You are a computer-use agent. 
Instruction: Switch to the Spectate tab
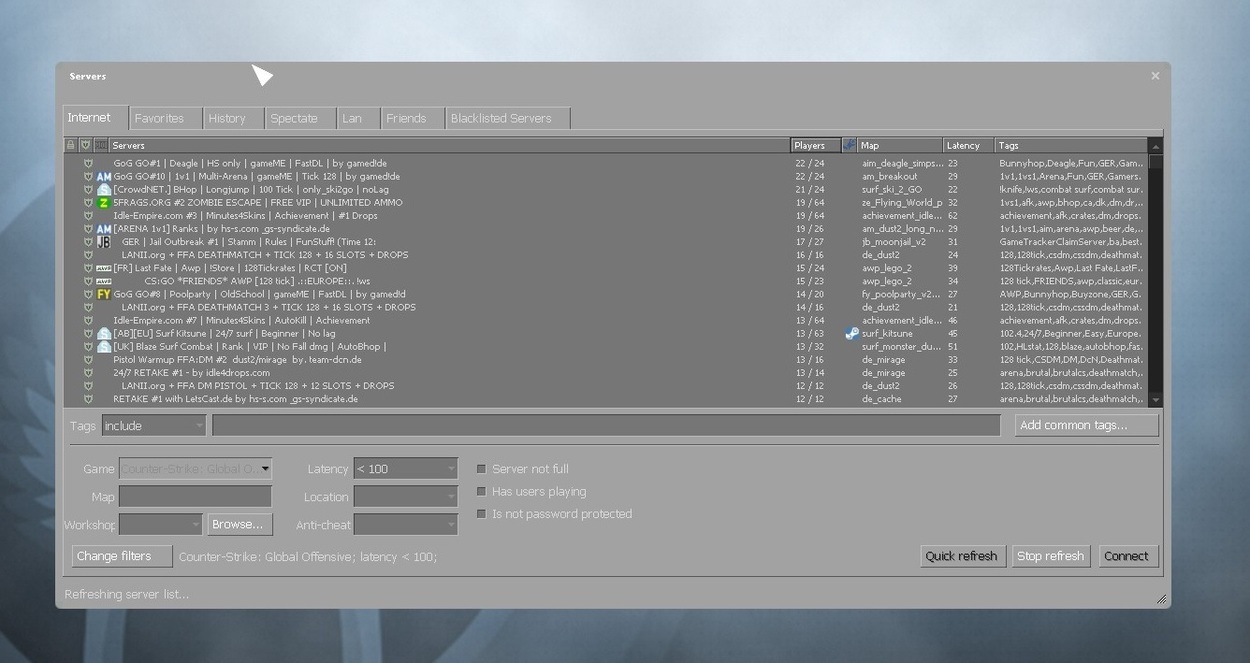300,118
